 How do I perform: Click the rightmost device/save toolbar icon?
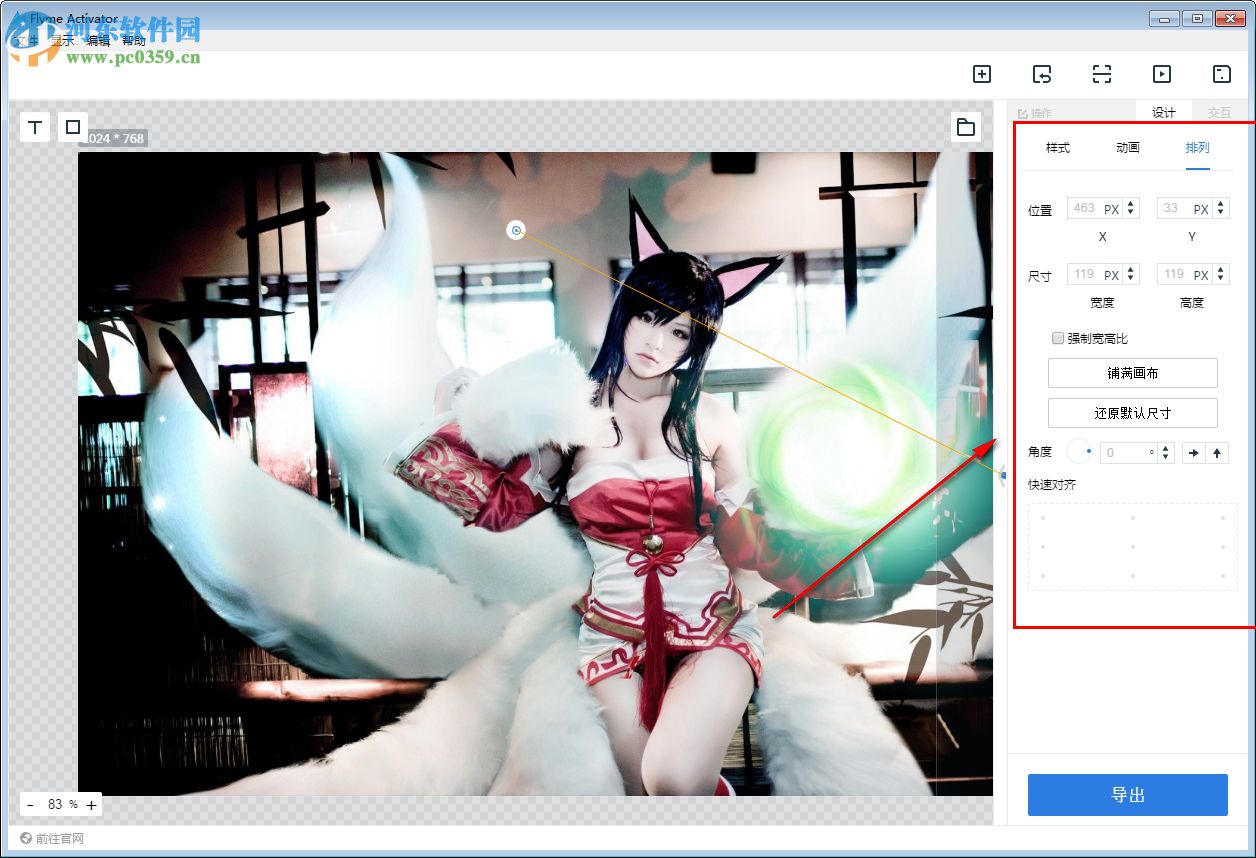point(1221,74)
